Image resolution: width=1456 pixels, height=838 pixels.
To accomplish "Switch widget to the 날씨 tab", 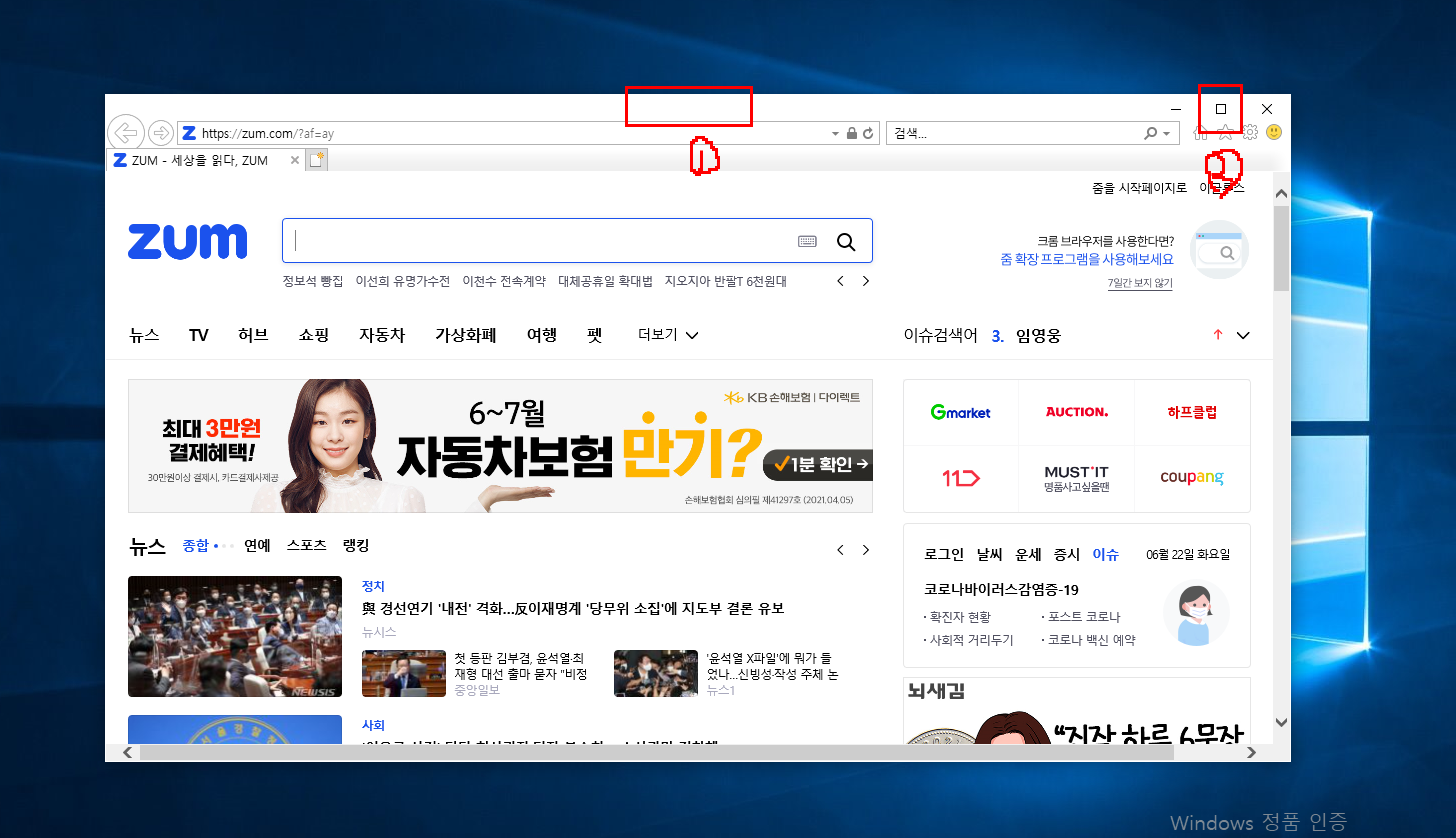I will click(989, 554).
